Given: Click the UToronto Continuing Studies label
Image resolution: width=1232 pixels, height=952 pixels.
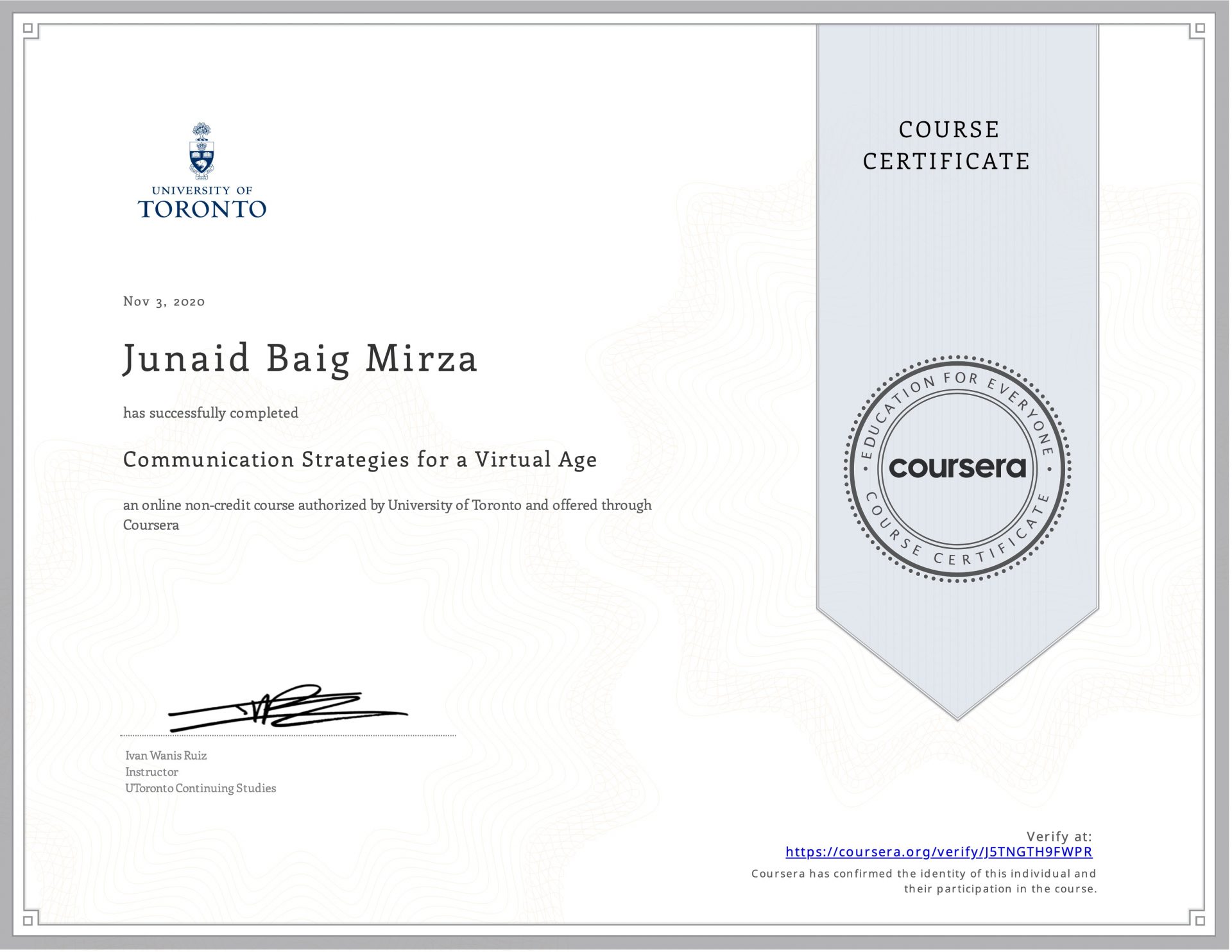Looking at the screenshot, I should click(x=200, y=788).
